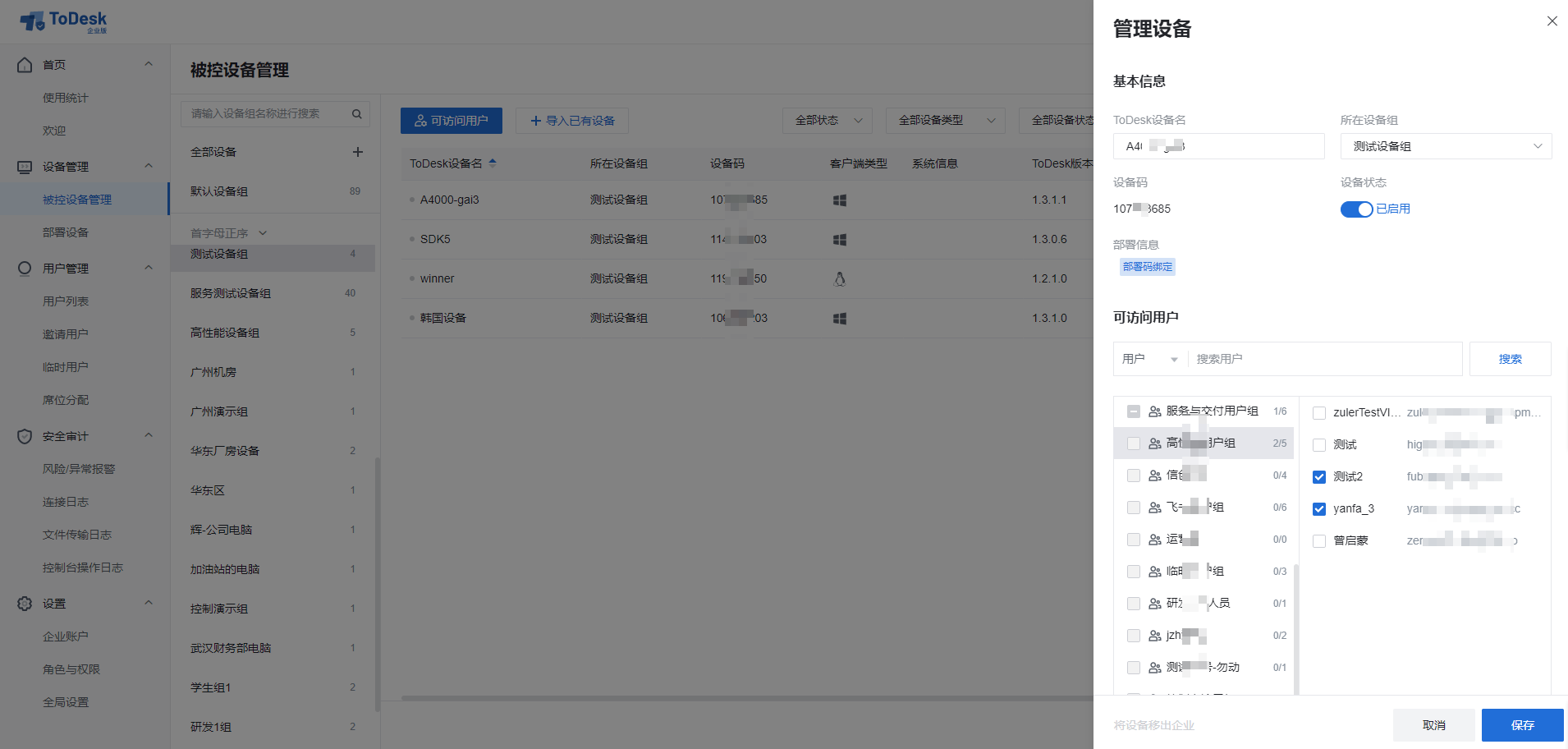Close the 管理设备 panel with X
The image size is (1568, 749).
[x=1552, y=21]
